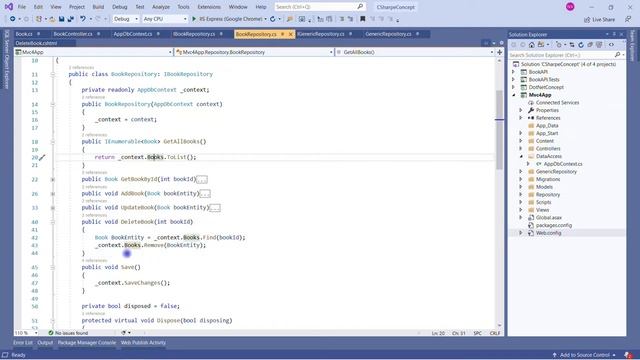Viewport: 640px width, 360px height.
Task: Save the current file with the Save icon
Action: point(61,19)
